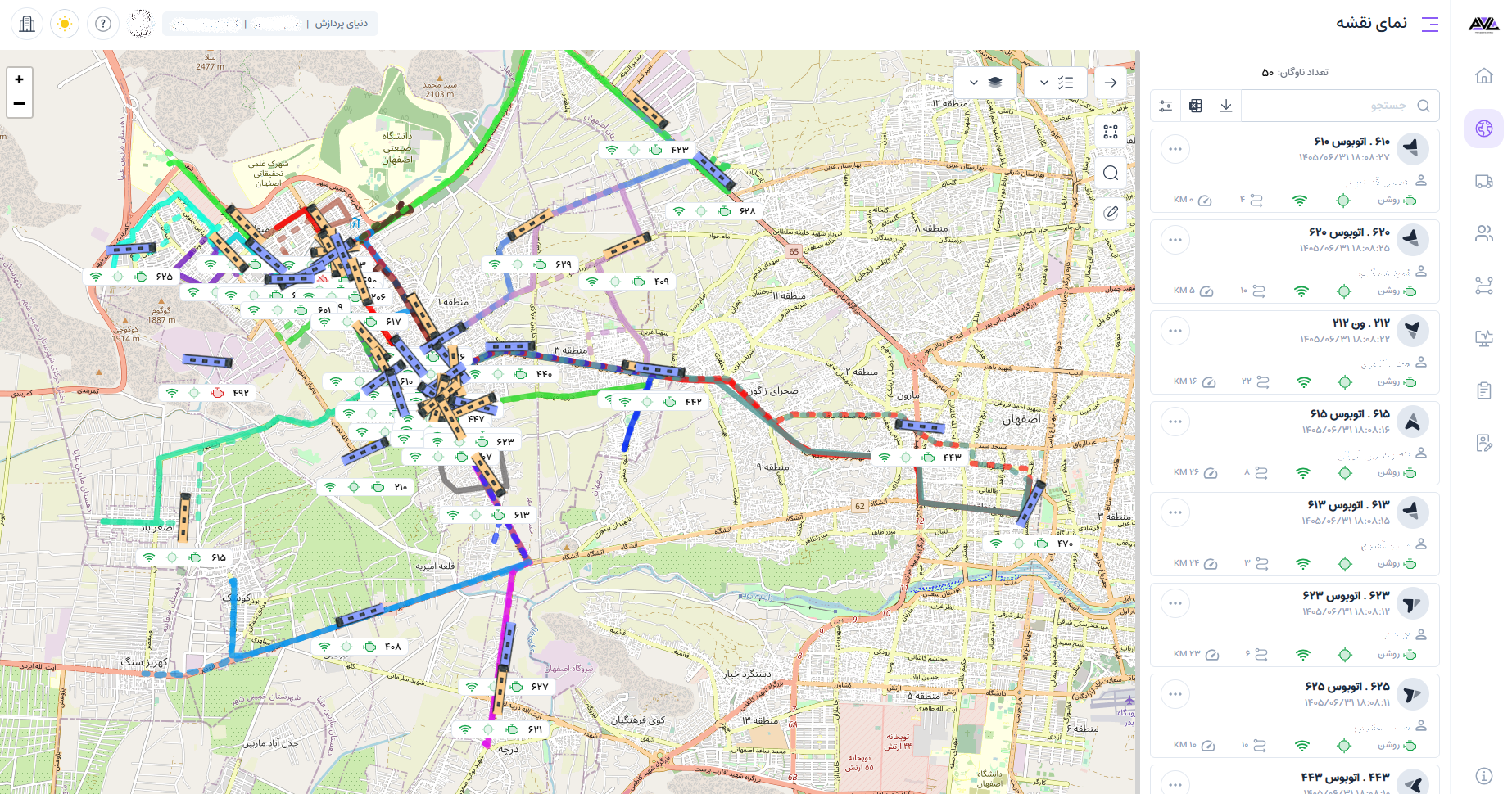Open the vehicles truck icon in sidebar
Viewport: 1512px width, 794px height.
(1483, 181)
